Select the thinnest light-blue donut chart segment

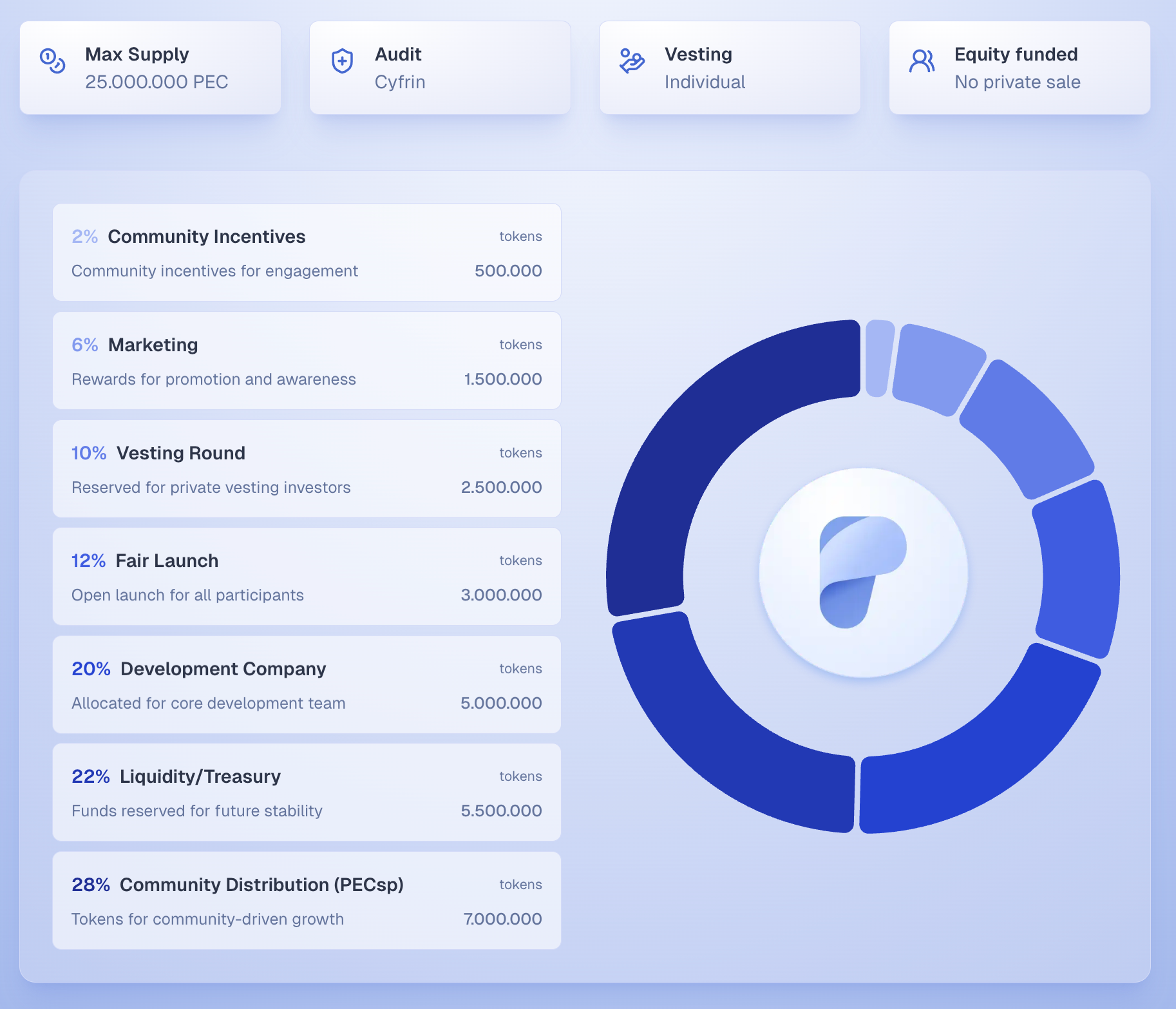(x=879, y=358)
